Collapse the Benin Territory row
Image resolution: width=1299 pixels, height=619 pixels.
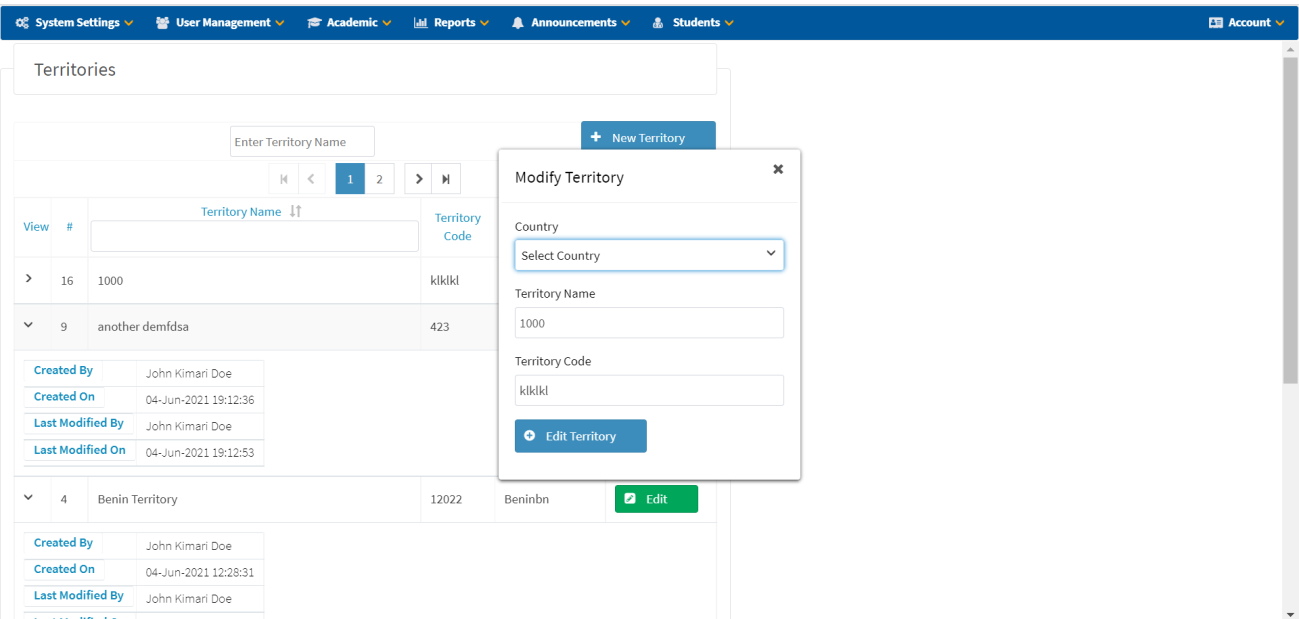click(28, 497)
